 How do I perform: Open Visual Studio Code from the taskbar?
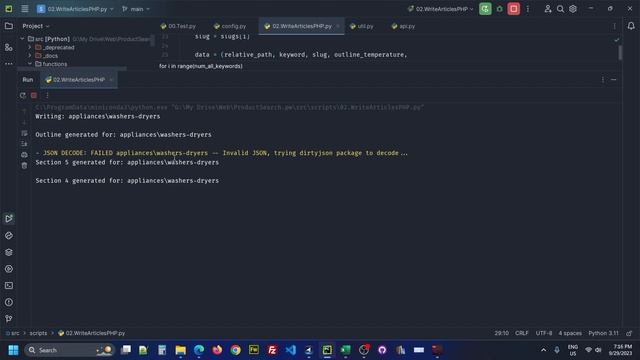click(x=290, y=350)
